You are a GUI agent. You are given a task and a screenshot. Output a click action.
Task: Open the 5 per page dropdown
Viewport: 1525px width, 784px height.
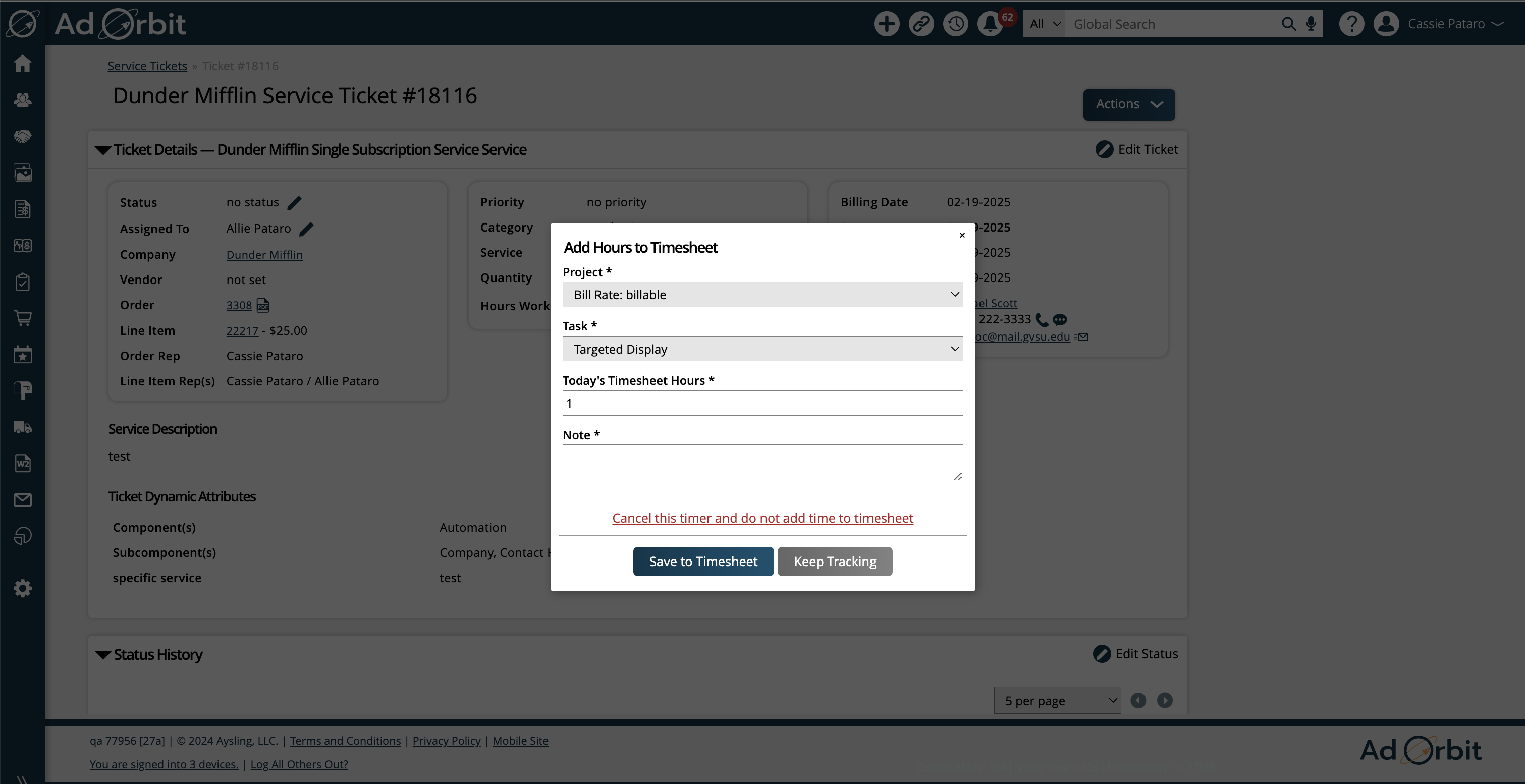click(x=1057, y=701)
